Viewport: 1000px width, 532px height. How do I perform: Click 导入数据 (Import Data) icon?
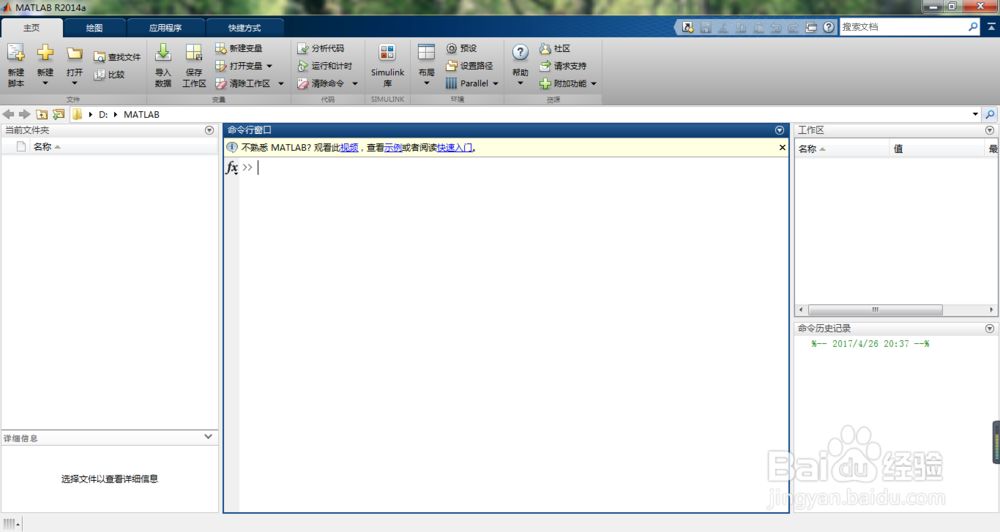163,53
